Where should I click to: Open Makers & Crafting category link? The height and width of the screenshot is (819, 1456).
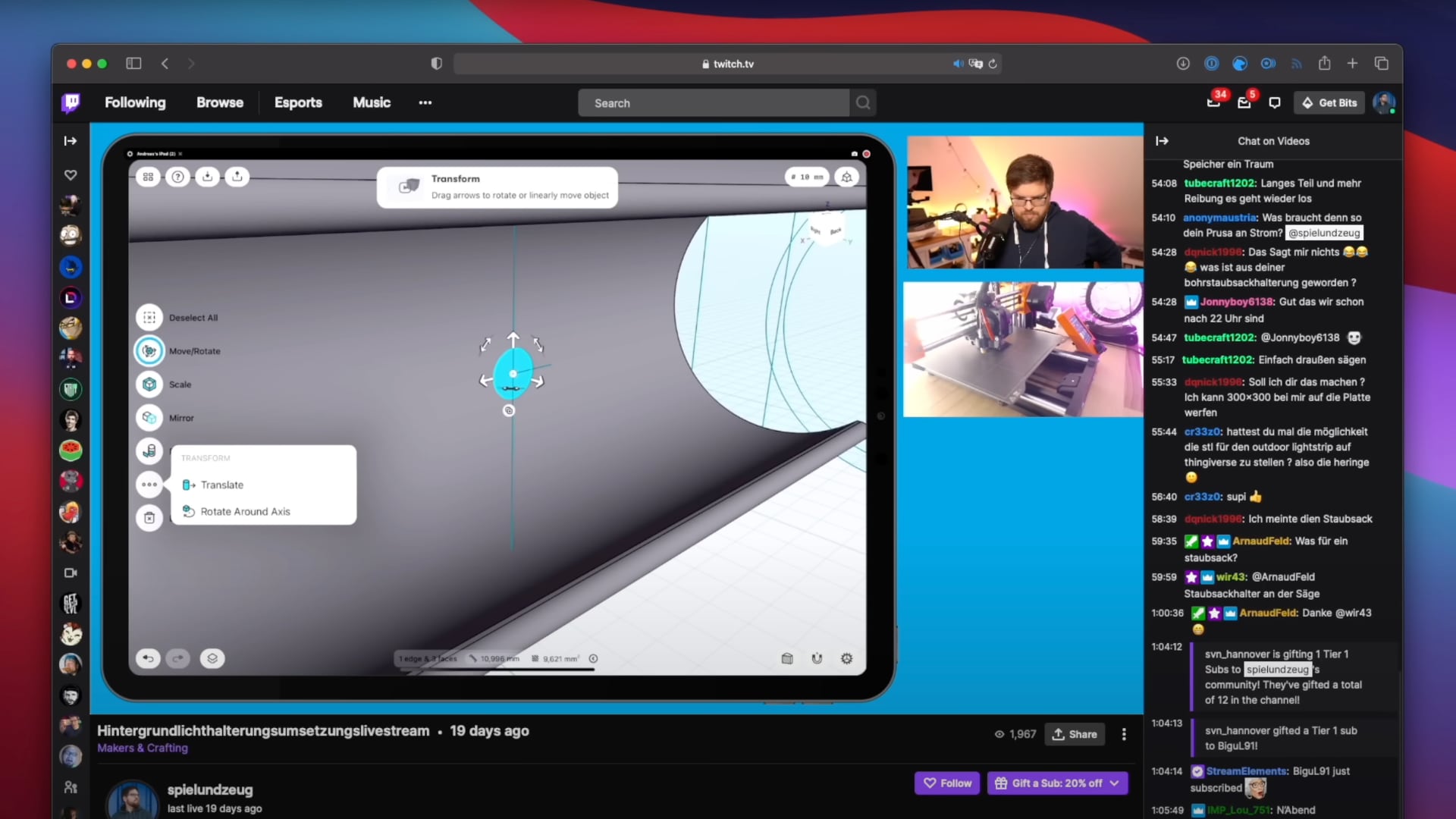pyautogui.click(x=143, y=748)
